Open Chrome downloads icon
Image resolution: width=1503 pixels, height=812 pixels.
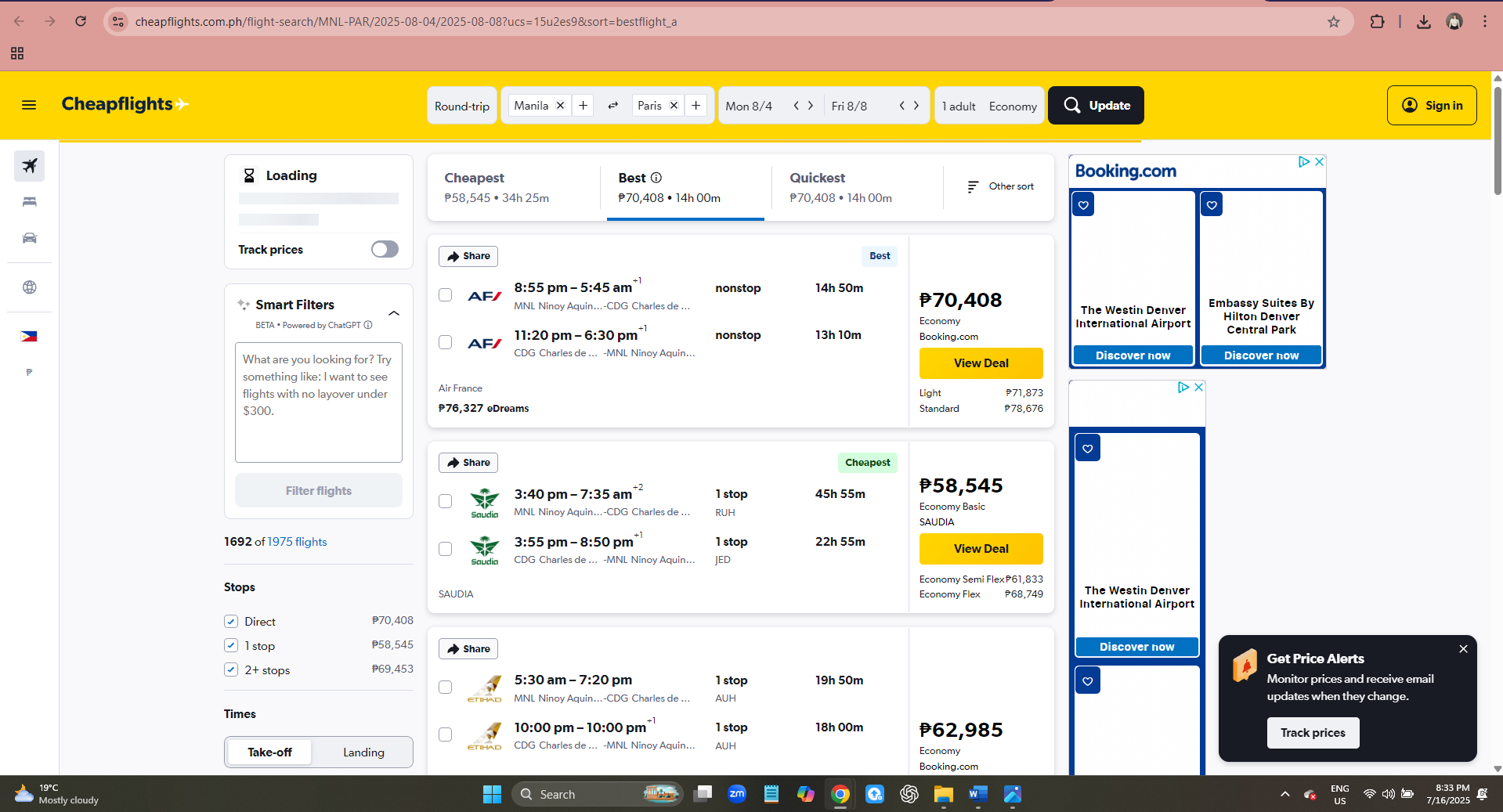(x=1424, y=22)
